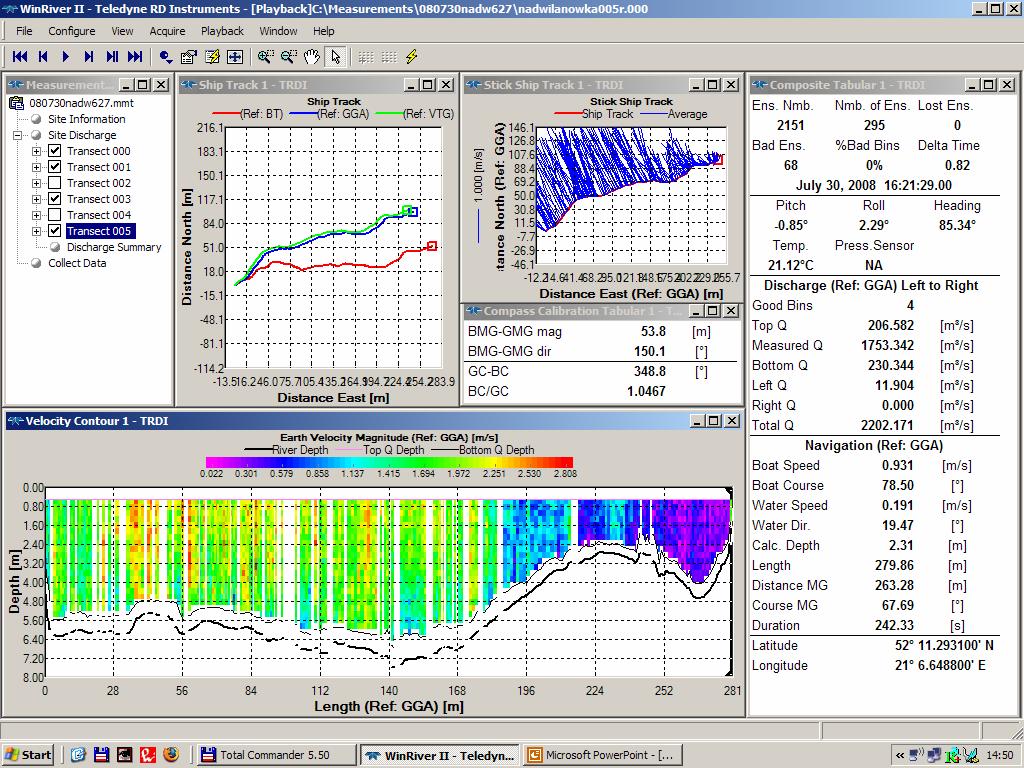The width and height of the screenshot is (1024, 768).
Task: Click the system clock showing 14:50
Action: pyautogui.click(x=999, y=756)
